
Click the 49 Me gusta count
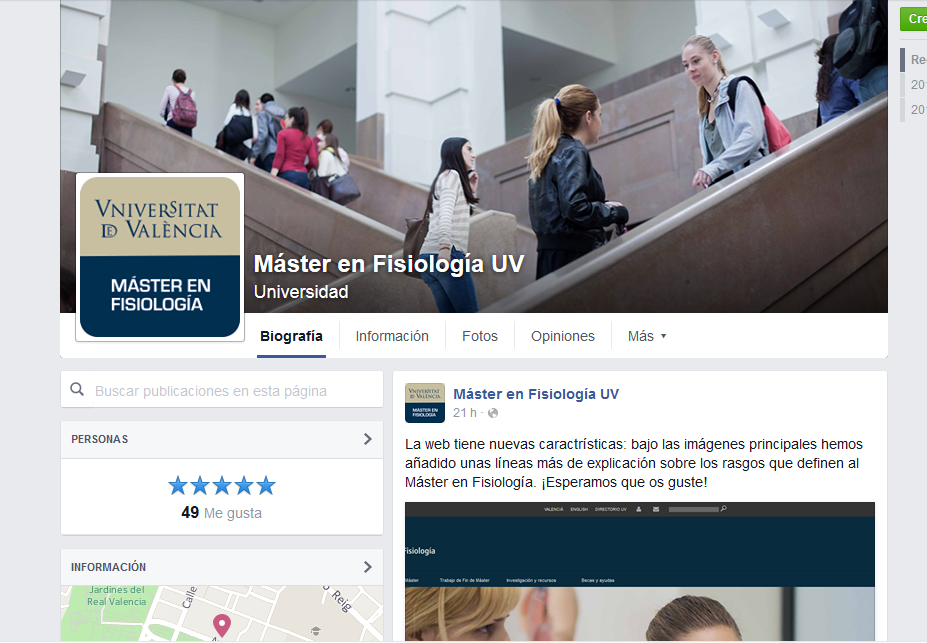tap(222, 513)
